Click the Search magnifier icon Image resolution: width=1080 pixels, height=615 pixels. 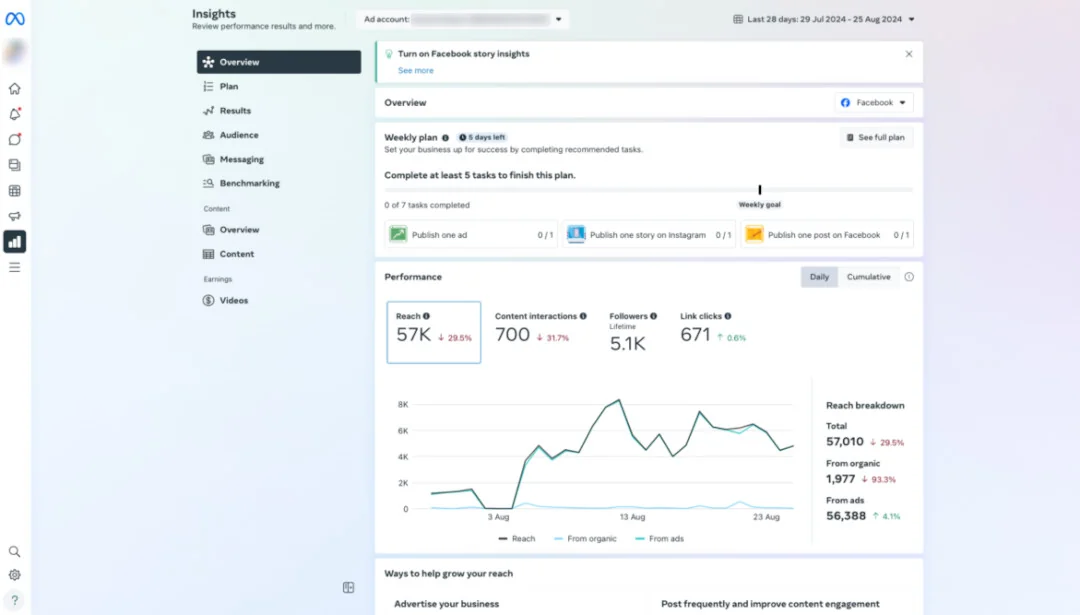pos(14,552)
